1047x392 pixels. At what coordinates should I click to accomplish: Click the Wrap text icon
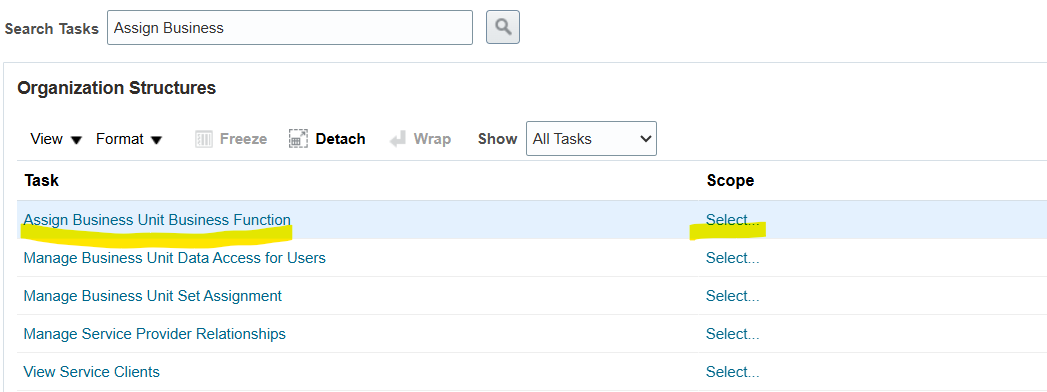tap(398, 139)
